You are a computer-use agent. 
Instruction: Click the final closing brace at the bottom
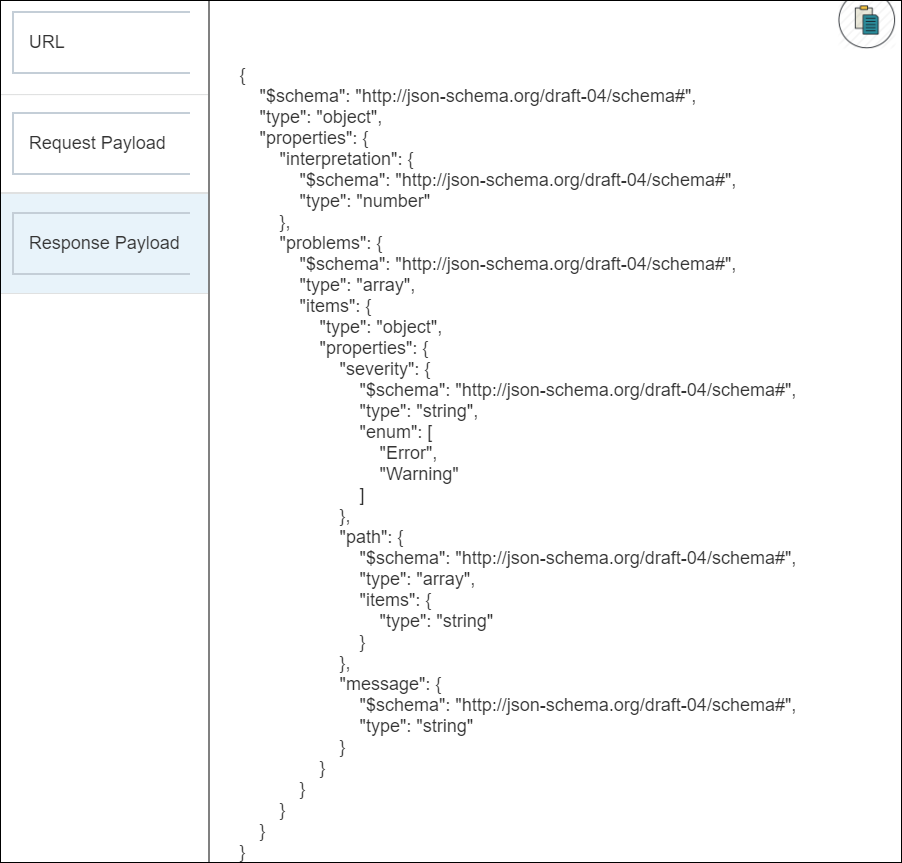click(x=240, y=852)
